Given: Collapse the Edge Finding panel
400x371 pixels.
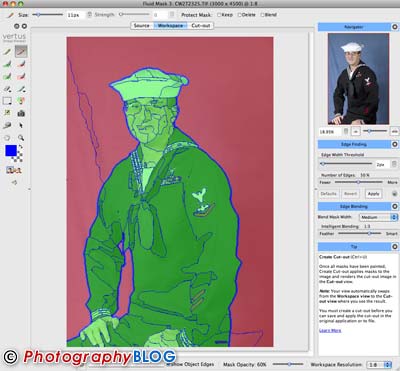Looking at the screenshot, I should click(395, 144).
